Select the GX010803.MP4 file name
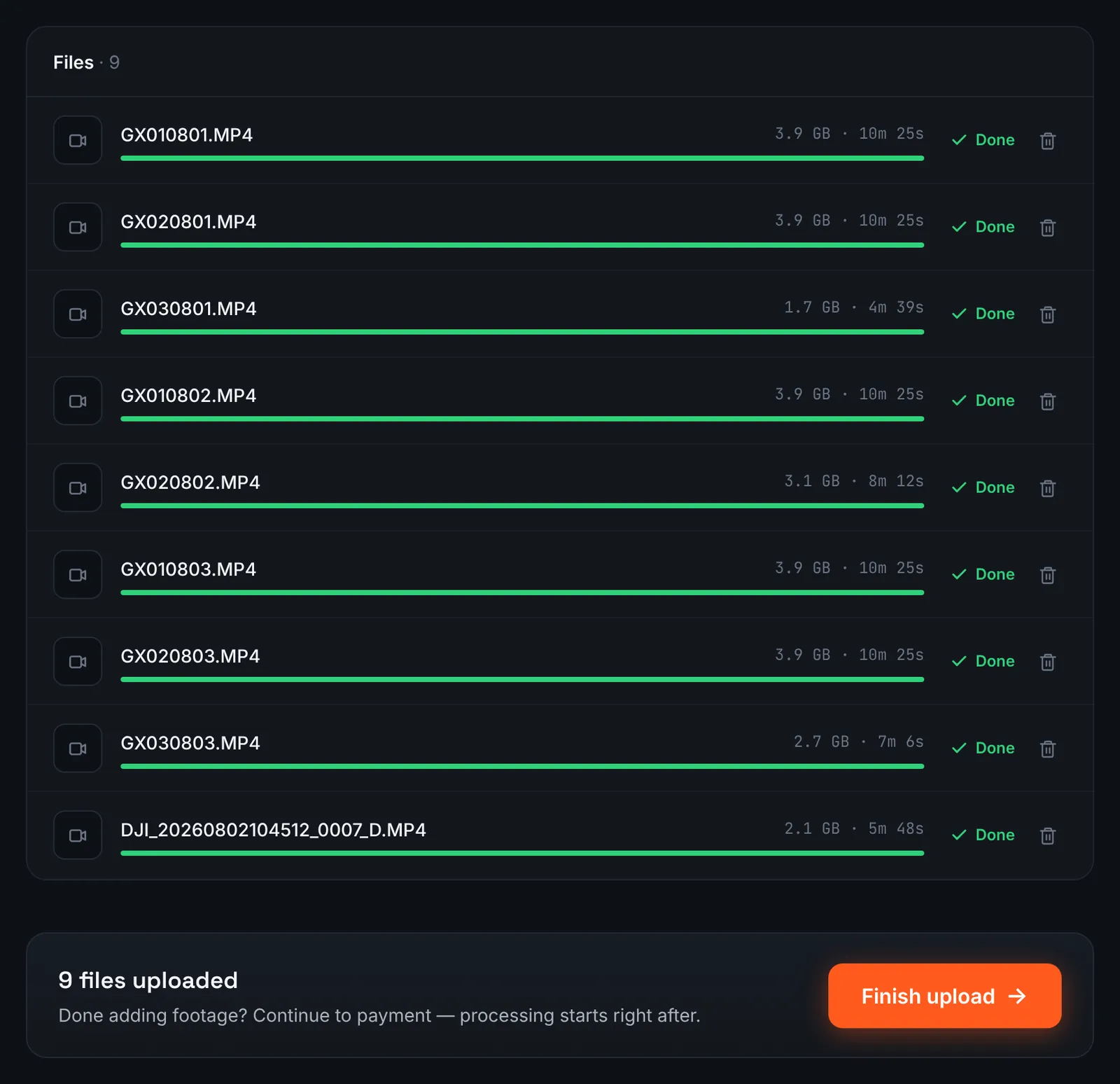 tap(188, 569)
